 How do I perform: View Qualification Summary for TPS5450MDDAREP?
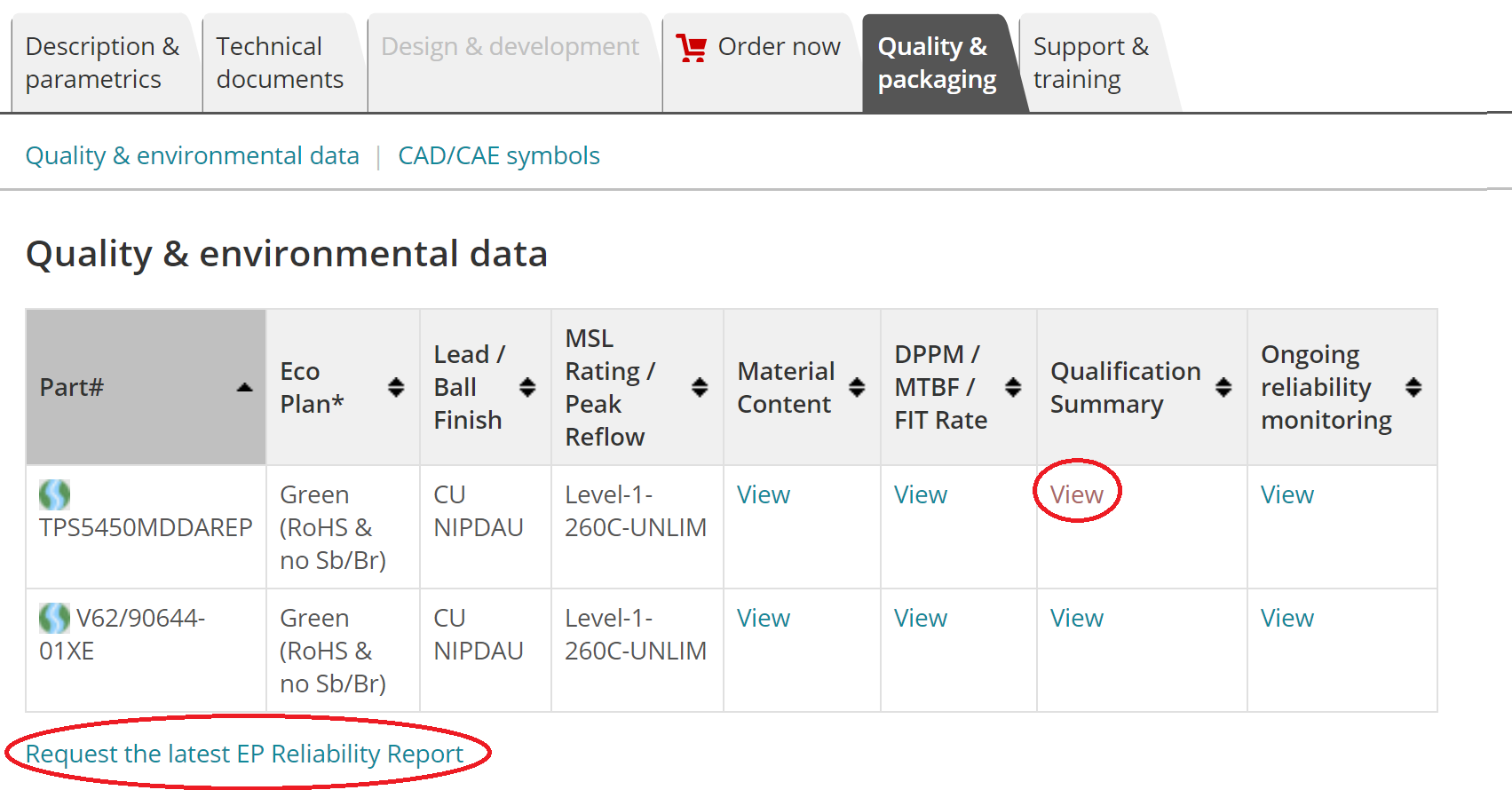pyautogui.click(x=1076, y=494)
